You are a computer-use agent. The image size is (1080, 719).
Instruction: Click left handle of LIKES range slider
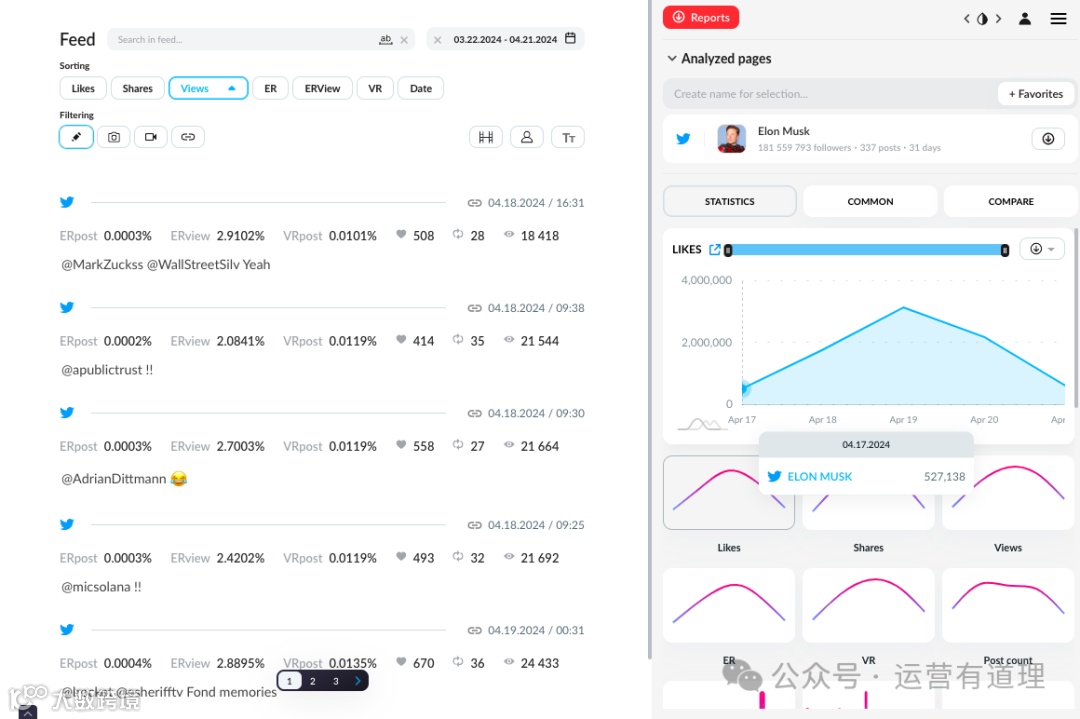click(x=728, y=250)
